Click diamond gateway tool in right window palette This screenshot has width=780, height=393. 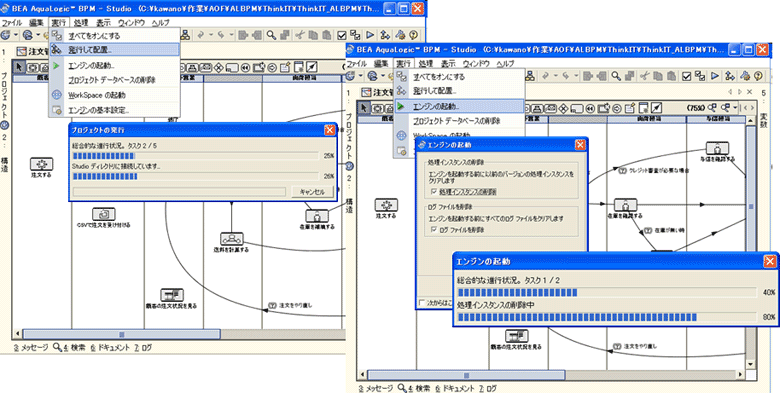(x=564, y=108)
